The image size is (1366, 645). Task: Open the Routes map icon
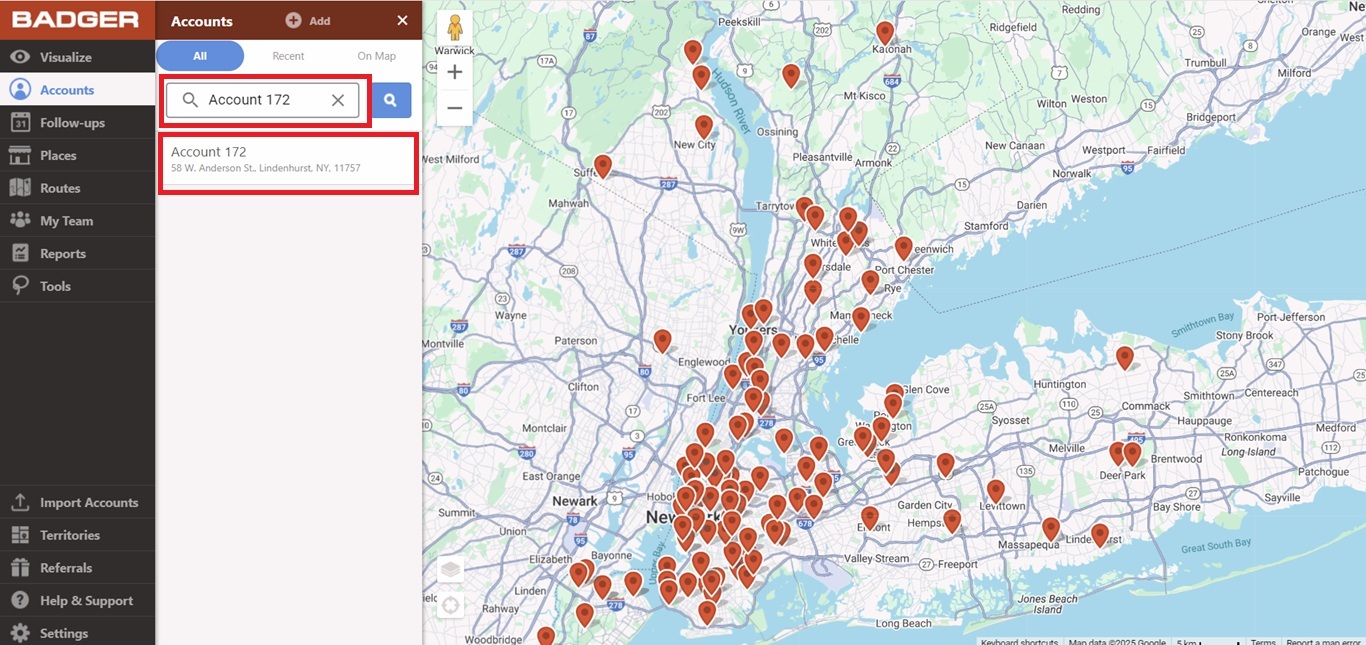[x=20, y=188]
